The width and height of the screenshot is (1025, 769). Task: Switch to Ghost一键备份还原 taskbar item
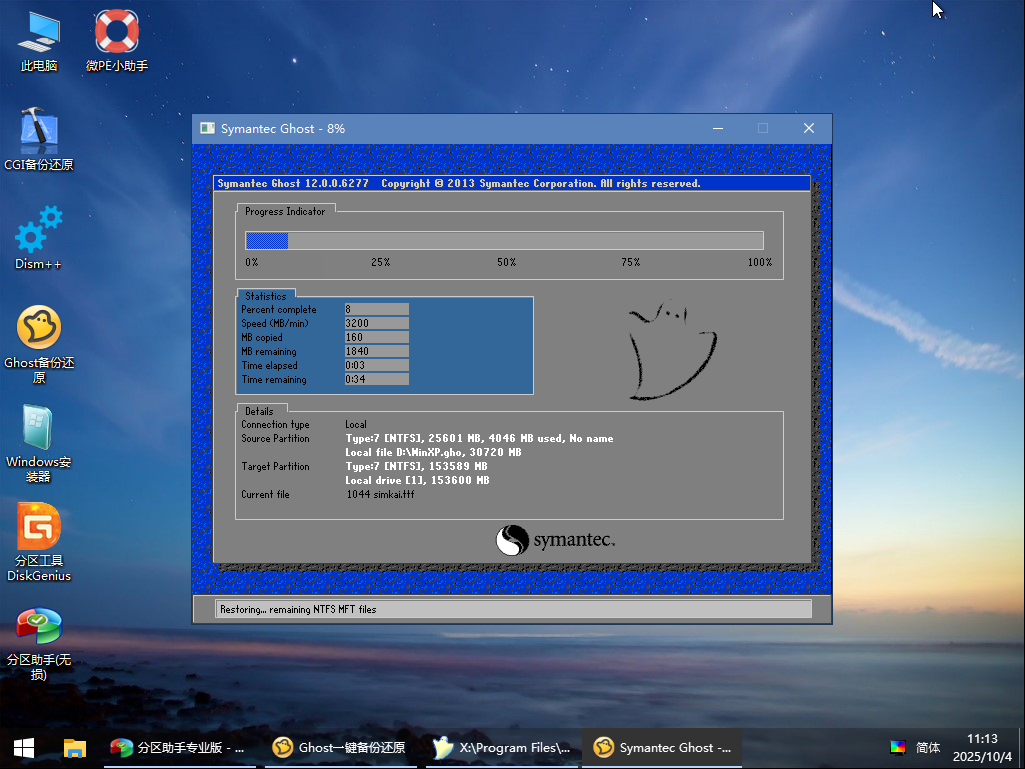pyautogui.click(x=339, y=747)
